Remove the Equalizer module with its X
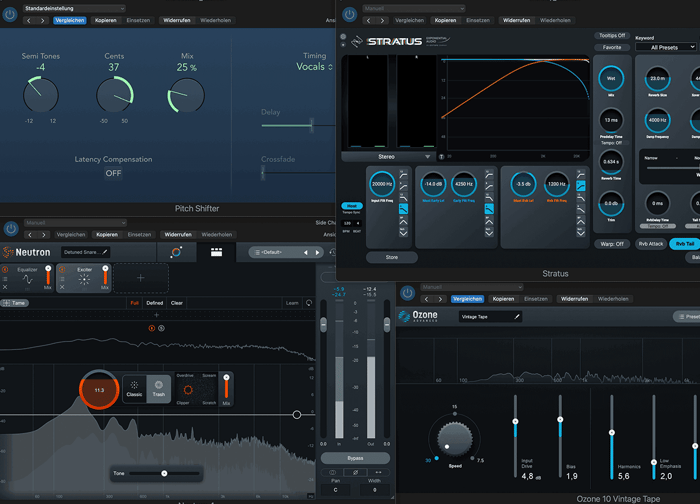This screenshot has height=504, width=700. point(5,287)
